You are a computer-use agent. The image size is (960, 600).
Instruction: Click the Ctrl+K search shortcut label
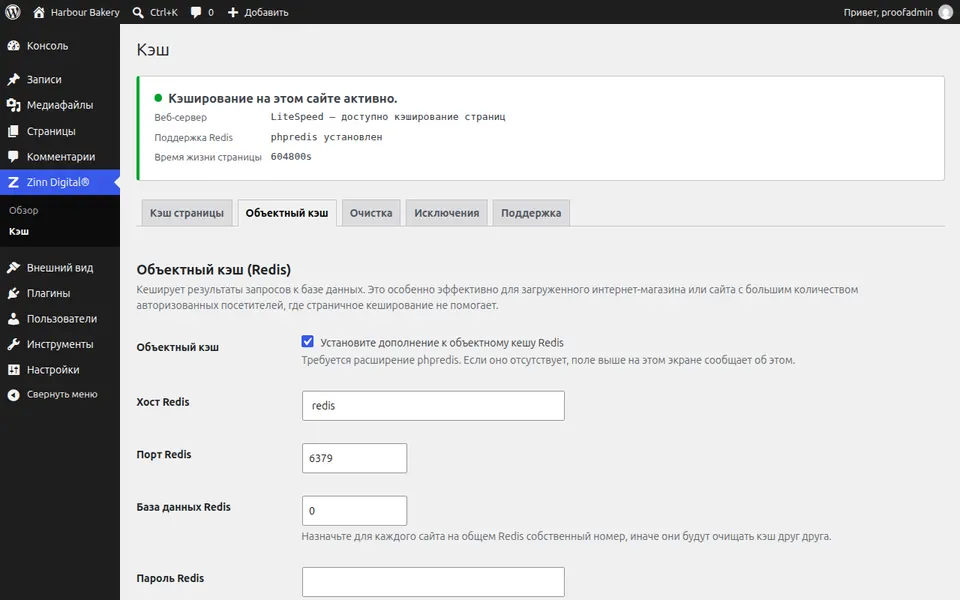163,12
